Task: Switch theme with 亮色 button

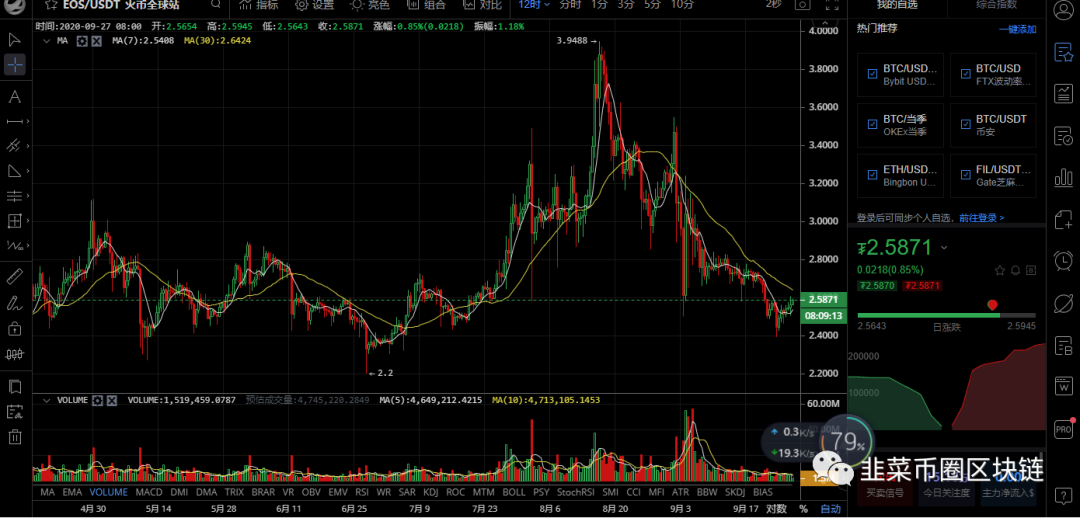Action: tap(370, 5)
